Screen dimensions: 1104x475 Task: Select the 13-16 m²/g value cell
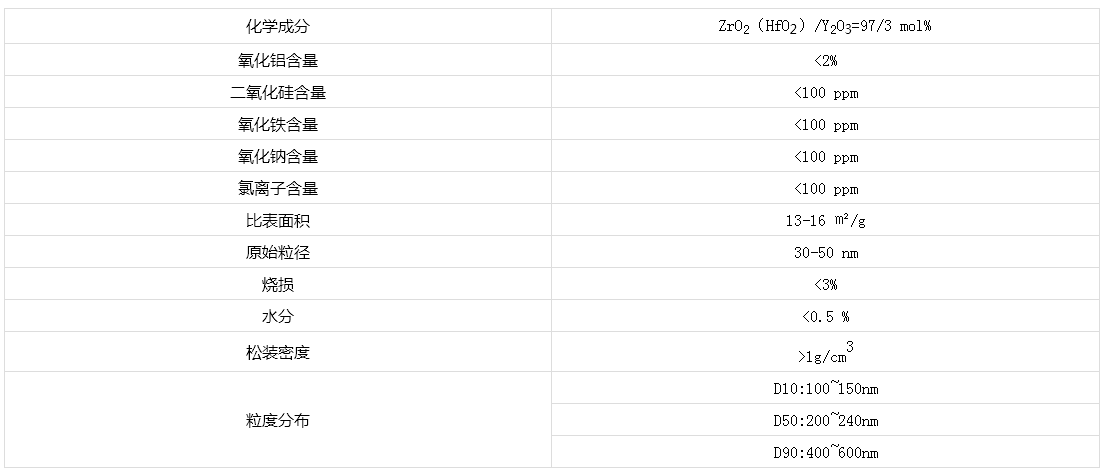(x=825, y=221)
